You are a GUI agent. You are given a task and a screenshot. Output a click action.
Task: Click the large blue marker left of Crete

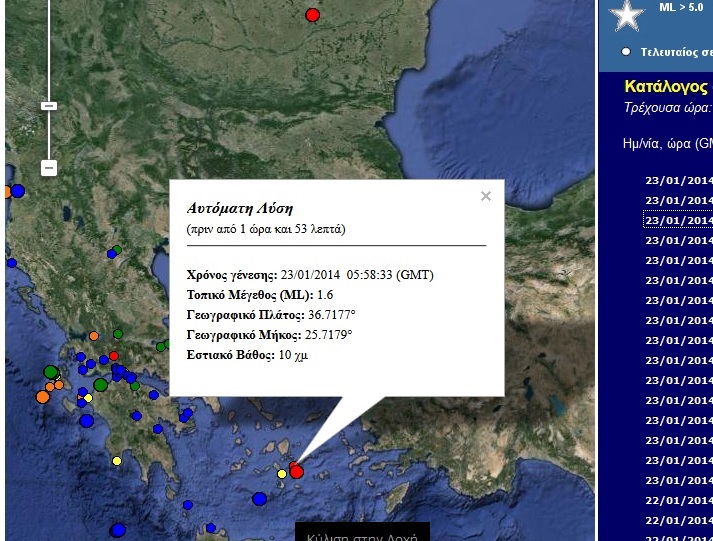[118, 530]
